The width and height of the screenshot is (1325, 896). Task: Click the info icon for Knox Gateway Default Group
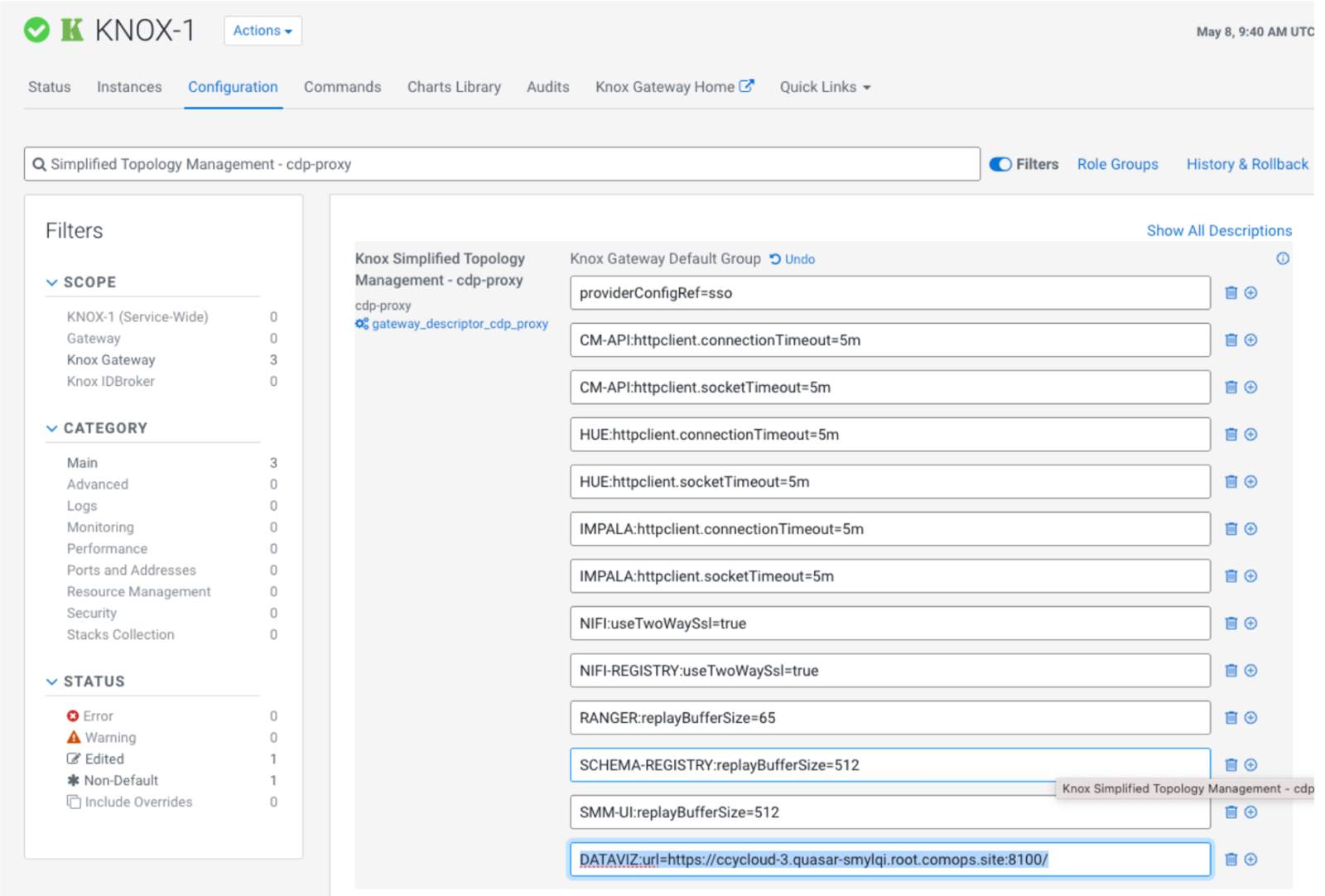pos(1282,259)
